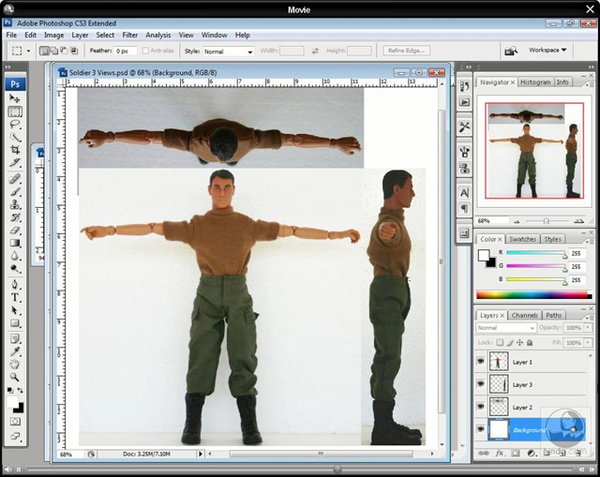Select the Move tool
Screen dimensions: 600x477
[x=15, y=99]
